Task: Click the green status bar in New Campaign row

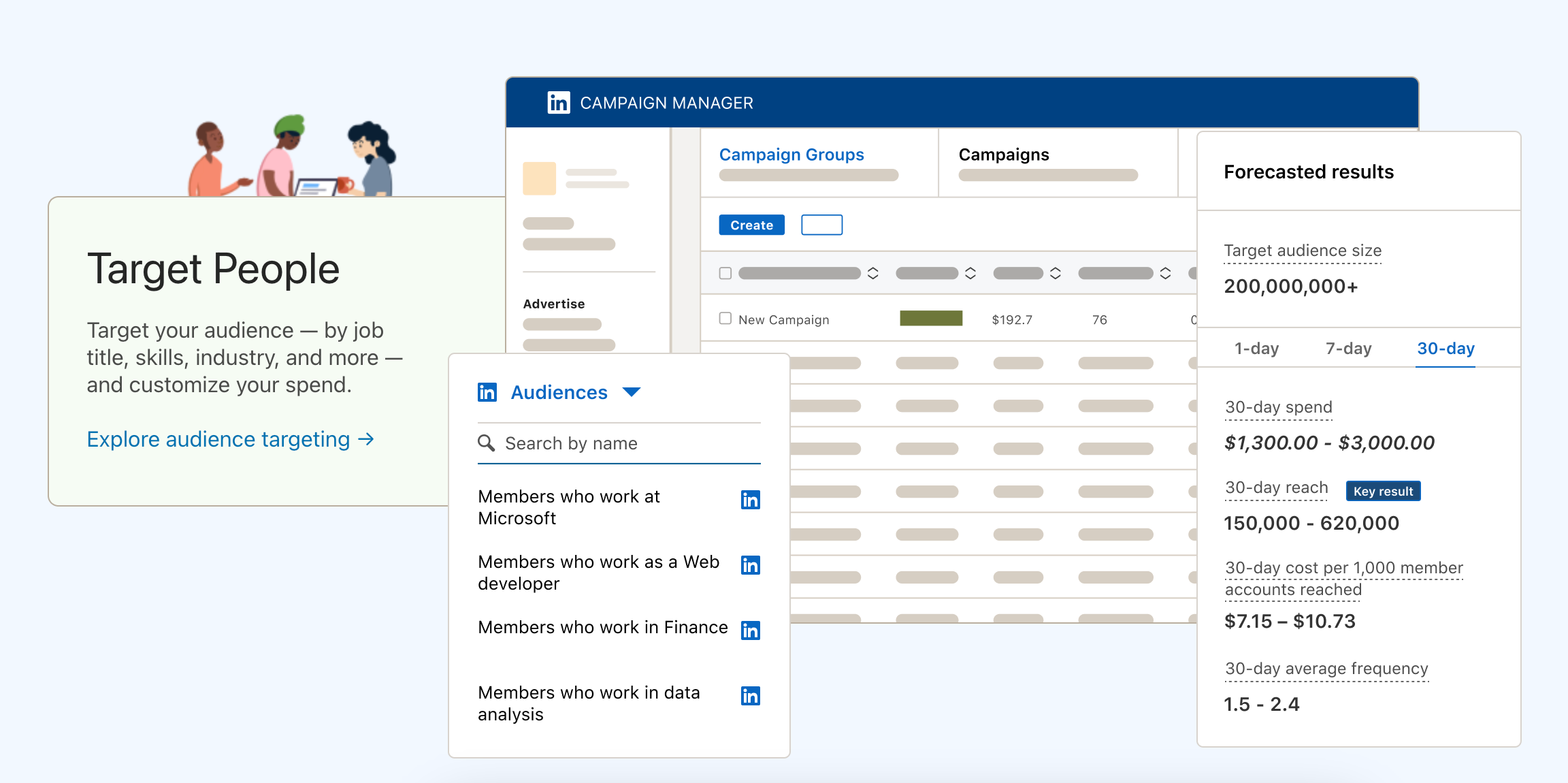Action: pos(931,318)
